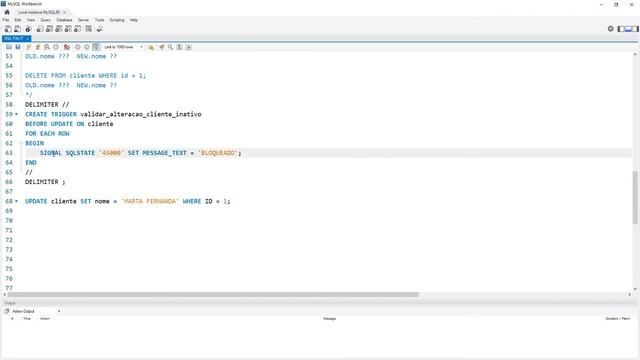Image resolution: width=640 pixels, height=360 pixels.
Task: Open find panel magnifier icon
Action: tap(171, 47)
